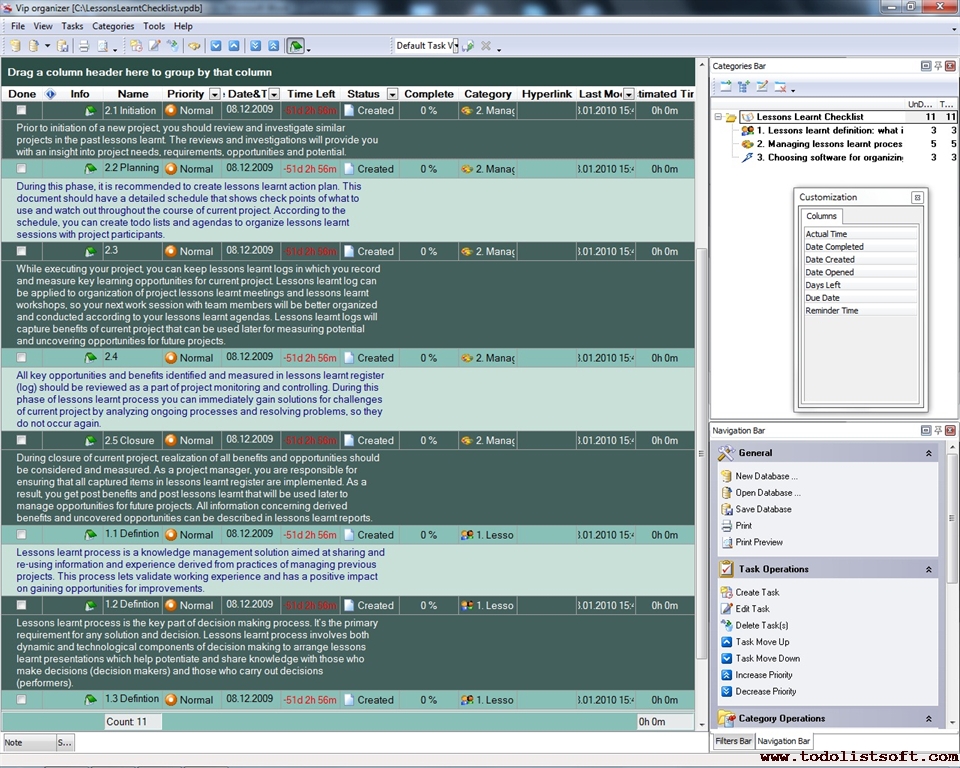Open the Date&T column filter dropdown
Viewport: 960px width, 768px height.
pyautogui.click(x=274, y=94)
